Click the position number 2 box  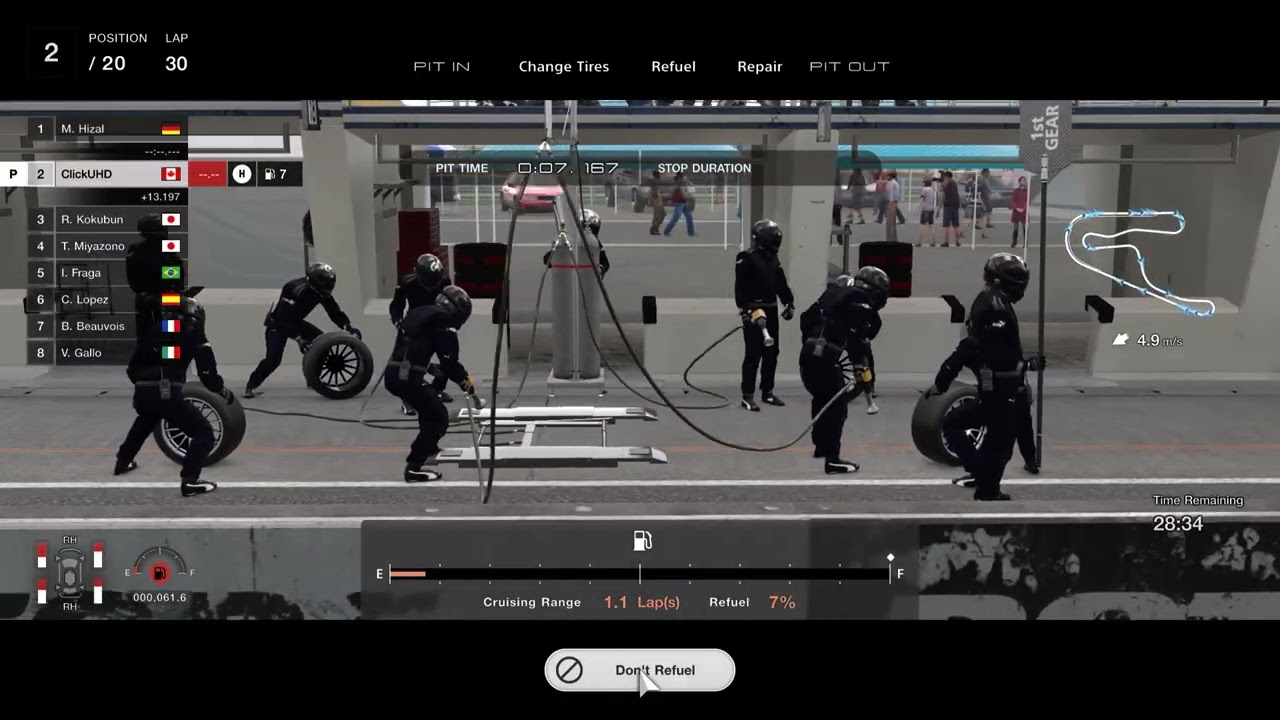pyautogui.click(x=51, y=53)
